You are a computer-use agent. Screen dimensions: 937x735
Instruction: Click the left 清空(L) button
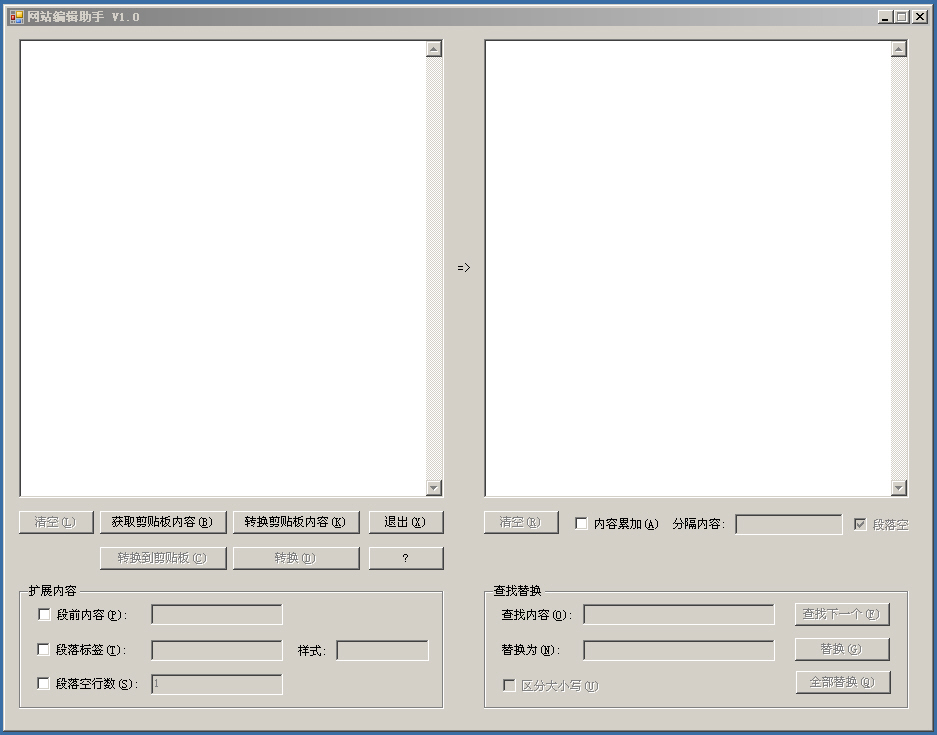pyautogui.click(x=56, y=522)
